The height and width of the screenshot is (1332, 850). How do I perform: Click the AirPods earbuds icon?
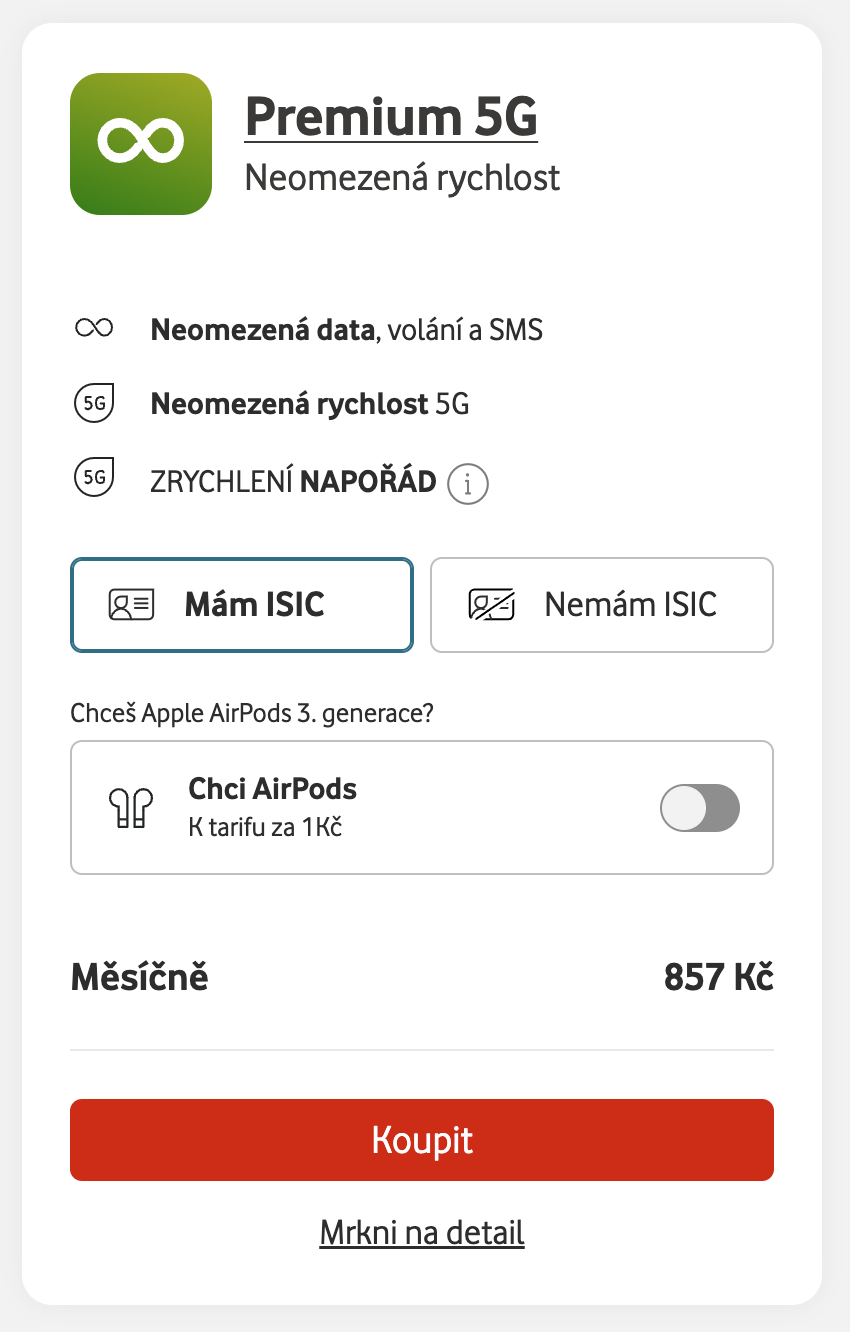pyautogui.click(x=130, y=808)
